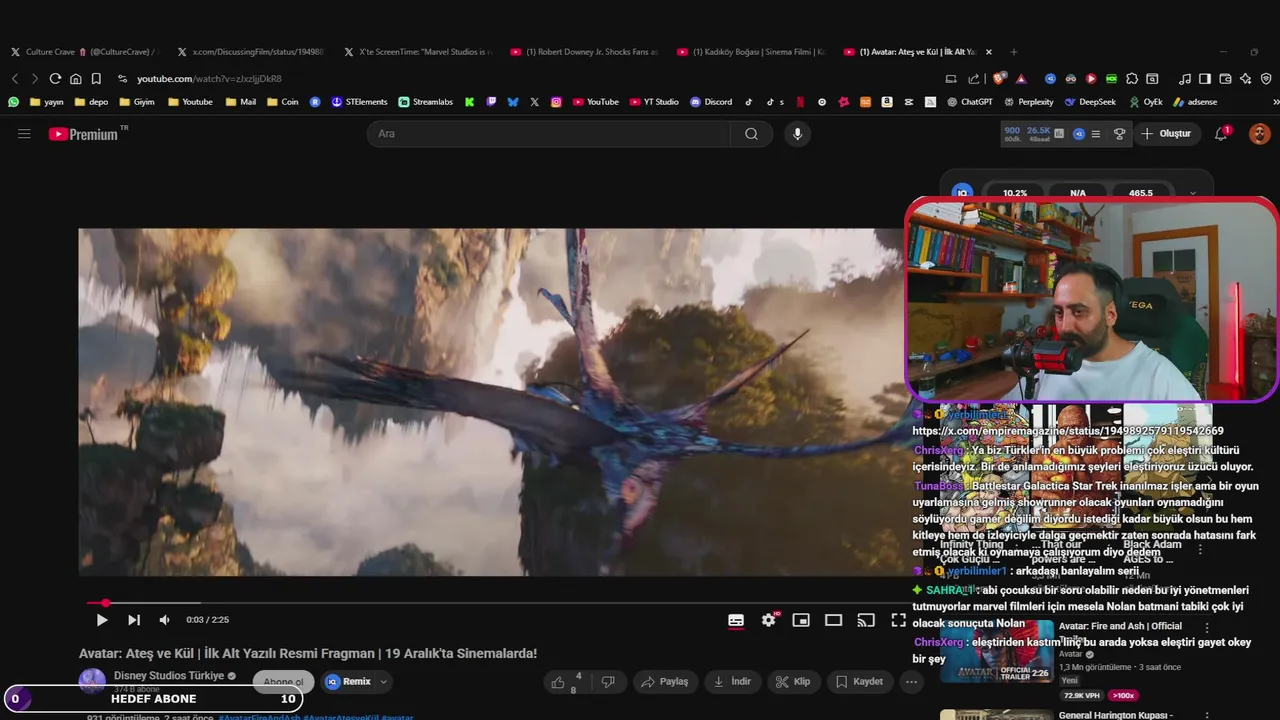Screen dimensions: 1280x720
Task: Start voice search with the microphone
Action: tap(797, 133)
